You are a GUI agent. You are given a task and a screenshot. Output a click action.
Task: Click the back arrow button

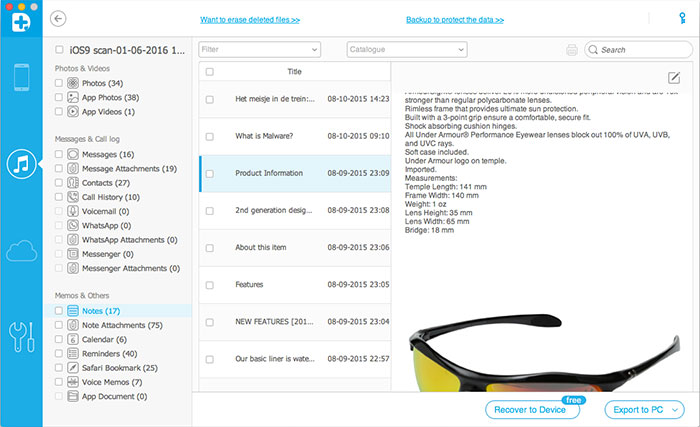point(58,19)
